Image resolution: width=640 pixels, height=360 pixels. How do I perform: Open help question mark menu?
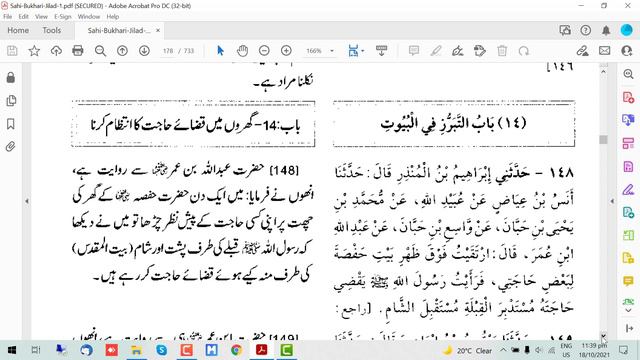[586, 30]
